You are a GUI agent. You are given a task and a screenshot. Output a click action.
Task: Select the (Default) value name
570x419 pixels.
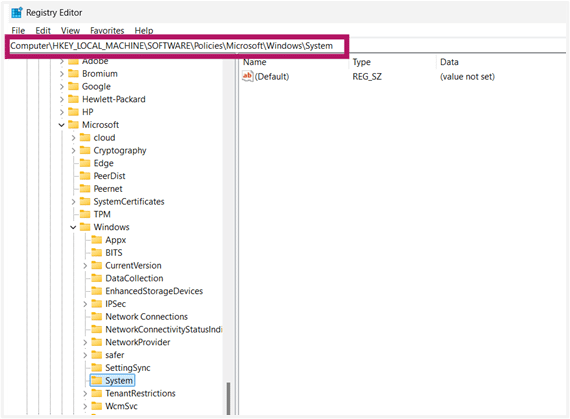click(x=272, y=77)
